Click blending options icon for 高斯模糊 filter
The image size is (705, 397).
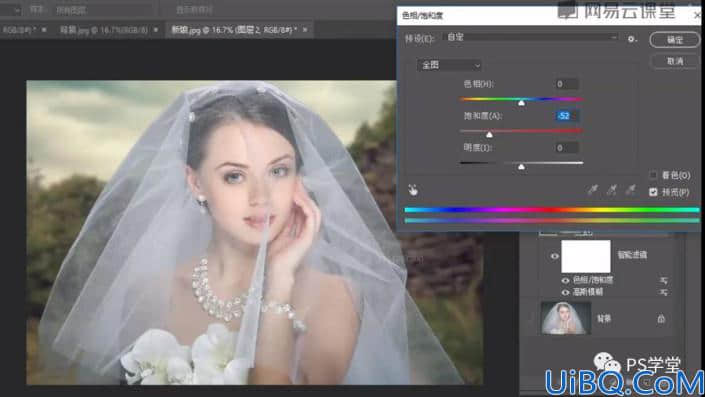(664, 292)
